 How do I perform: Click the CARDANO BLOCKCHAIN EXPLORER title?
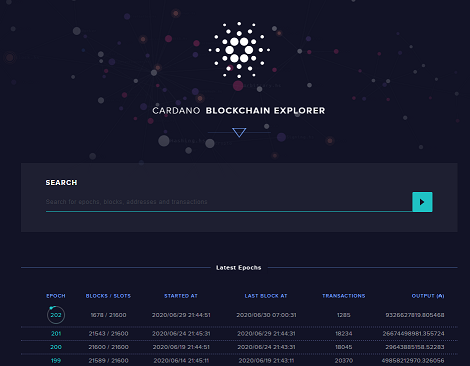[239, 111]
